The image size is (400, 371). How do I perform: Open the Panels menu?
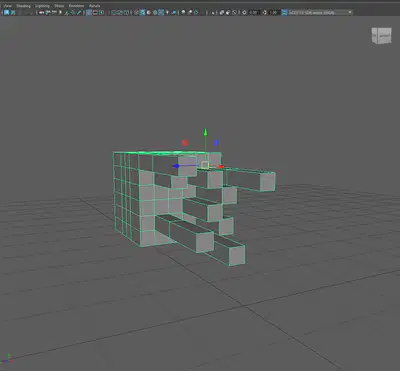click(94, 6)
